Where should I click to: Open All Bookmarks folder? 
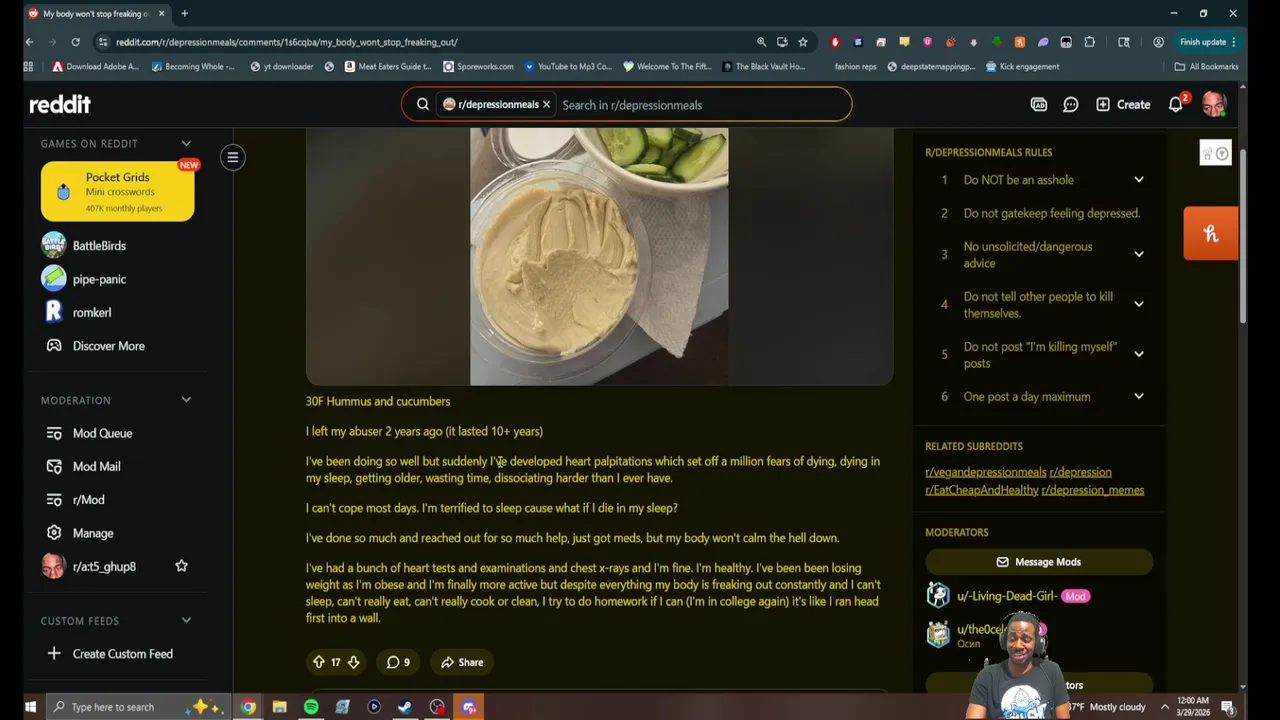[1207, 67]
